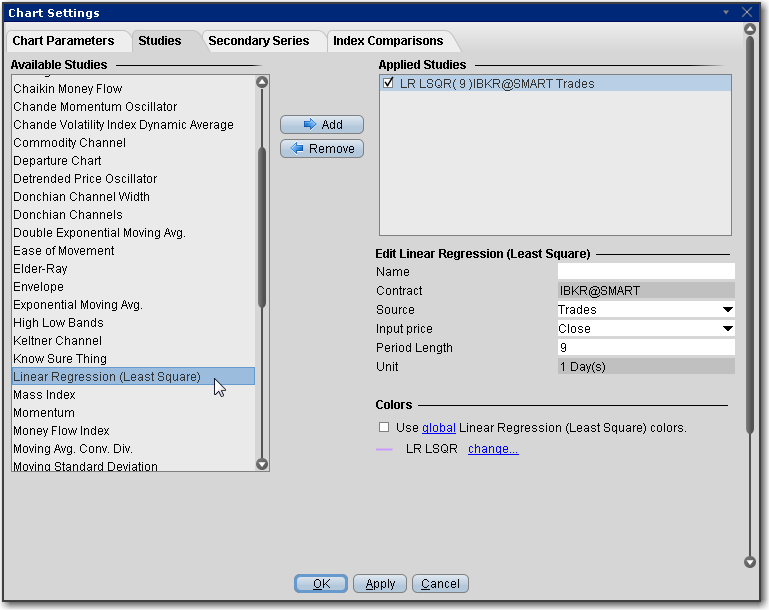Open the Index Comparisons tab
The width and height of the screenshot is (769, 610).
[388, 41]
